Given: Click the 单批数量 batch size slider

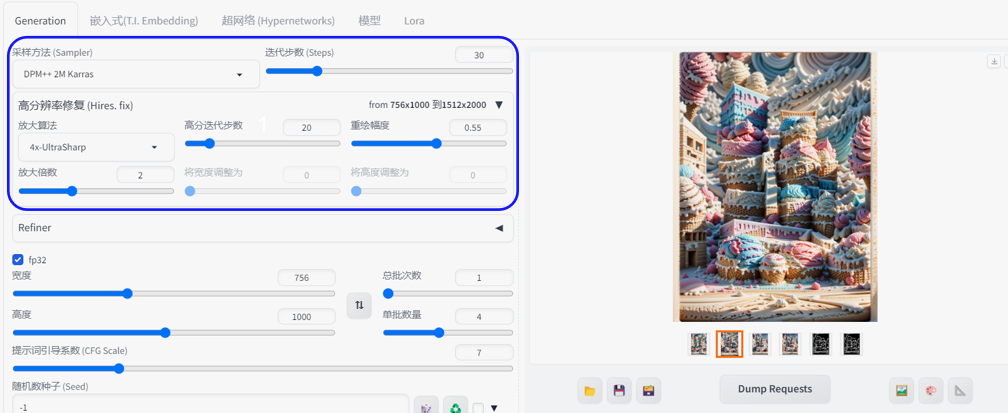Looking at the screenshot, I should (x=448, y=333).
